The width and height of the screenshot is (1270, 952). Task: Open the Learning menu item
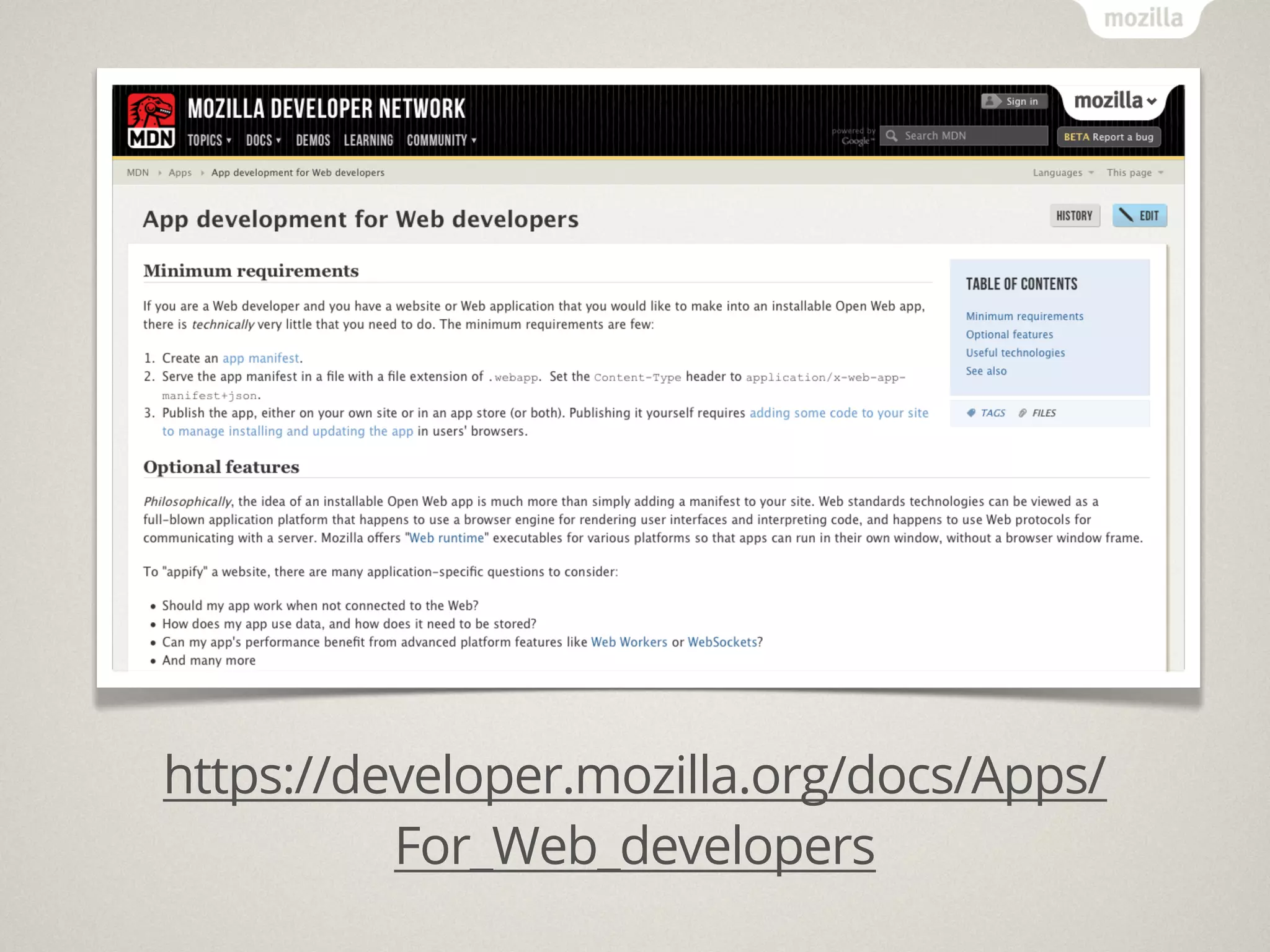pyautogui.click(x=368, y=140)
